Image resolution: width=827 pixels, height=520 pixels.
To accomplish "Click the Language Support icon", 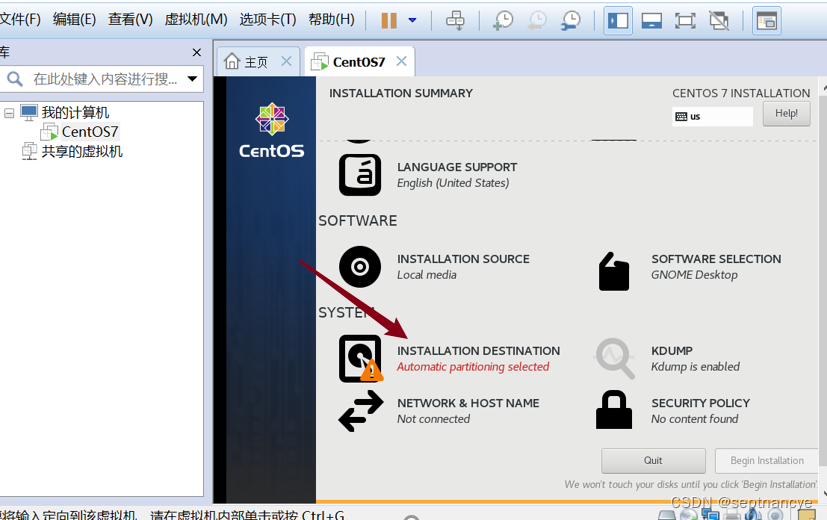I will [360, 175].
